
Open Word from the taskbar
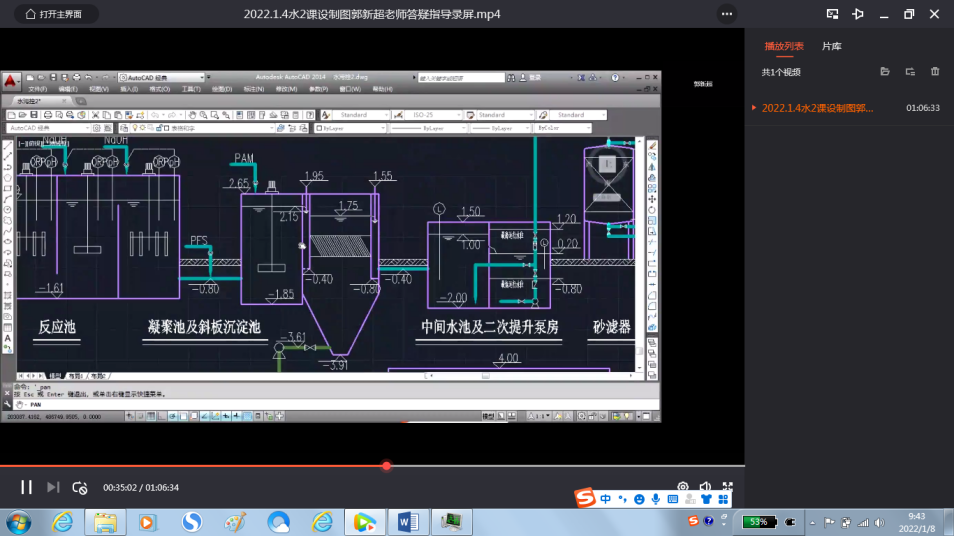pyautogui.click(x=409, y=521)
